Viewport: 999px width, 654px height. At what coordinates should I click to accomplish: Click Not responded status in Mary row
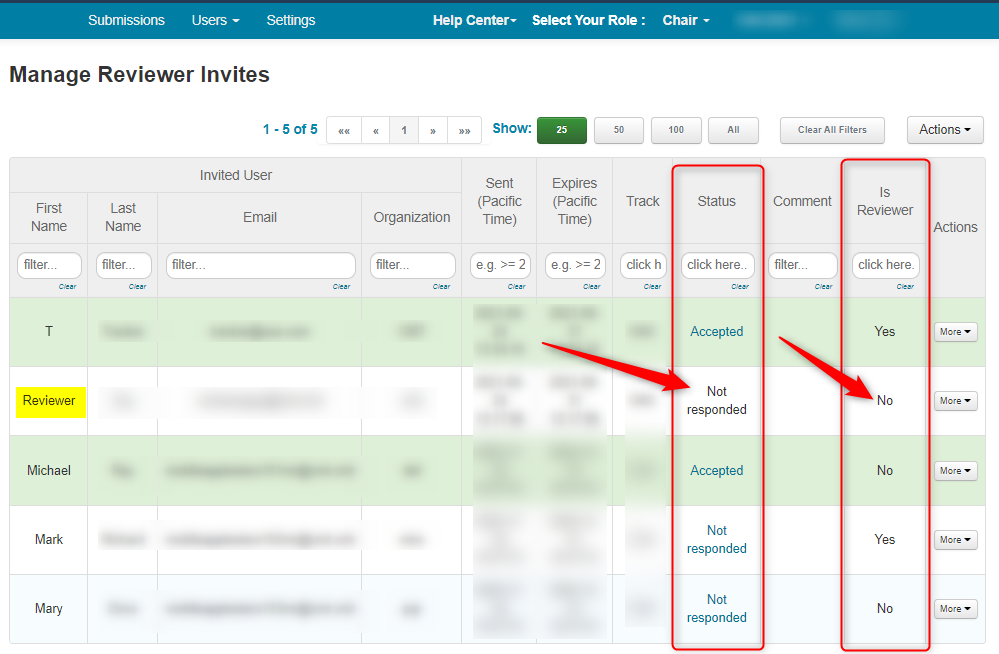pos(717,609)
